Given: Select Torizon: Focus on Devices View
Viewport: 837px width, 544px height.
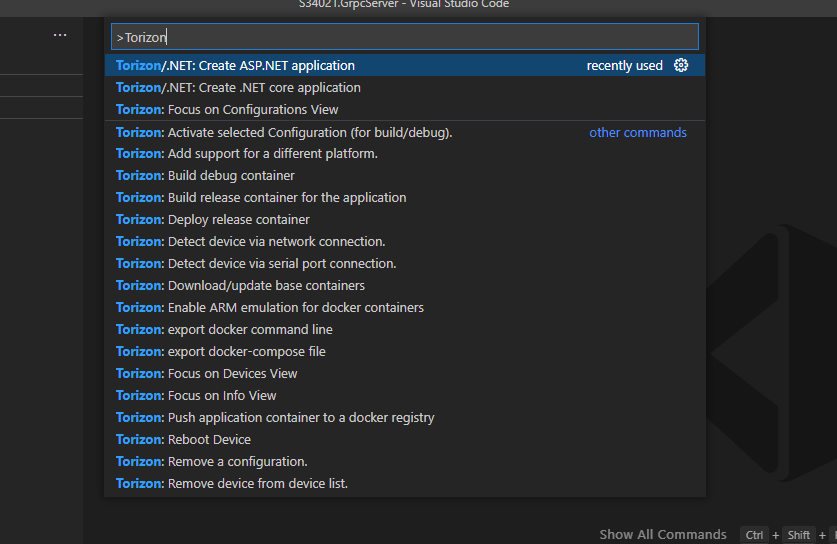Looking at the screenshot, I should pos(405,374).
